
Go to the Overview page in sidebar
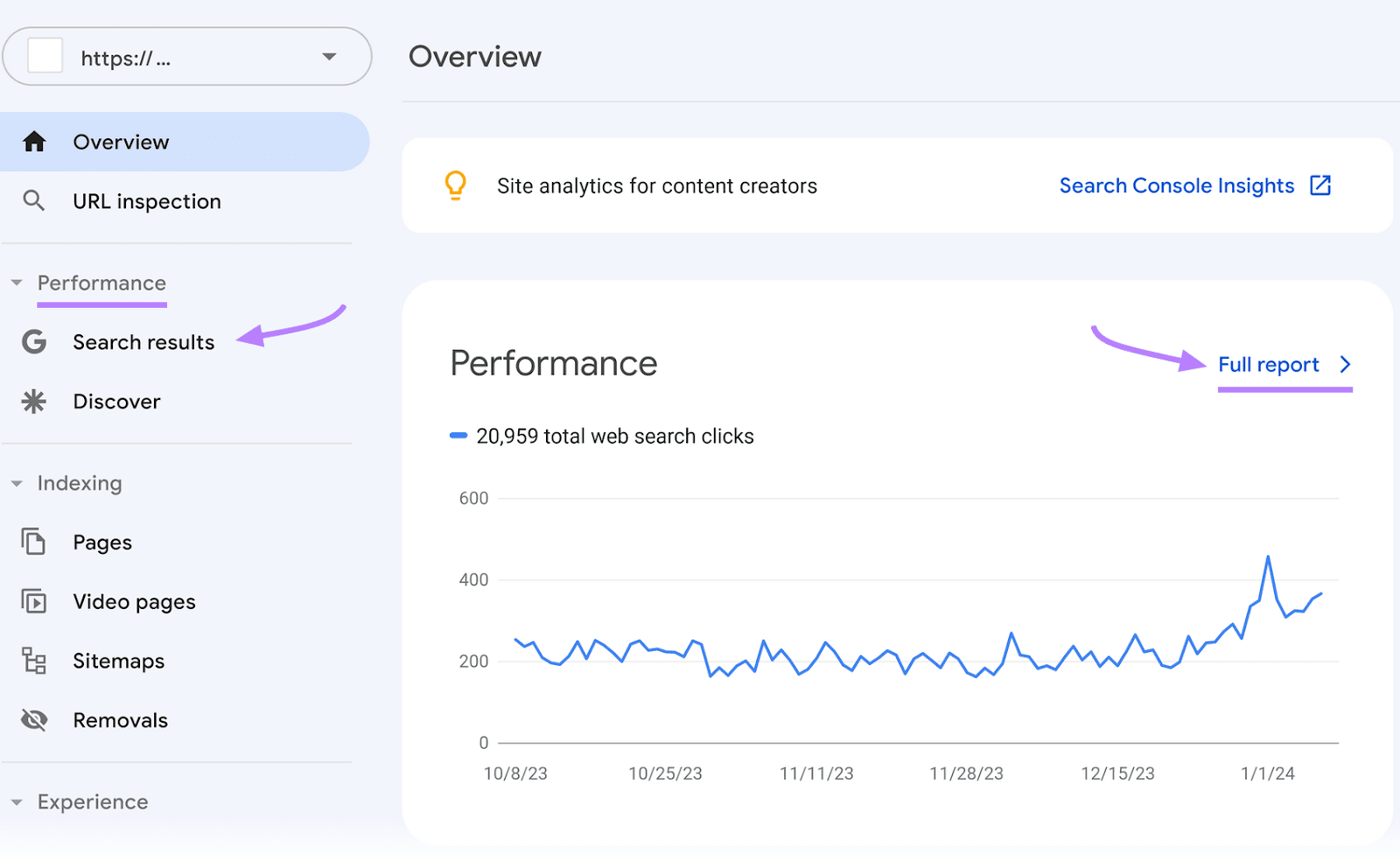(x=121, y=141)
